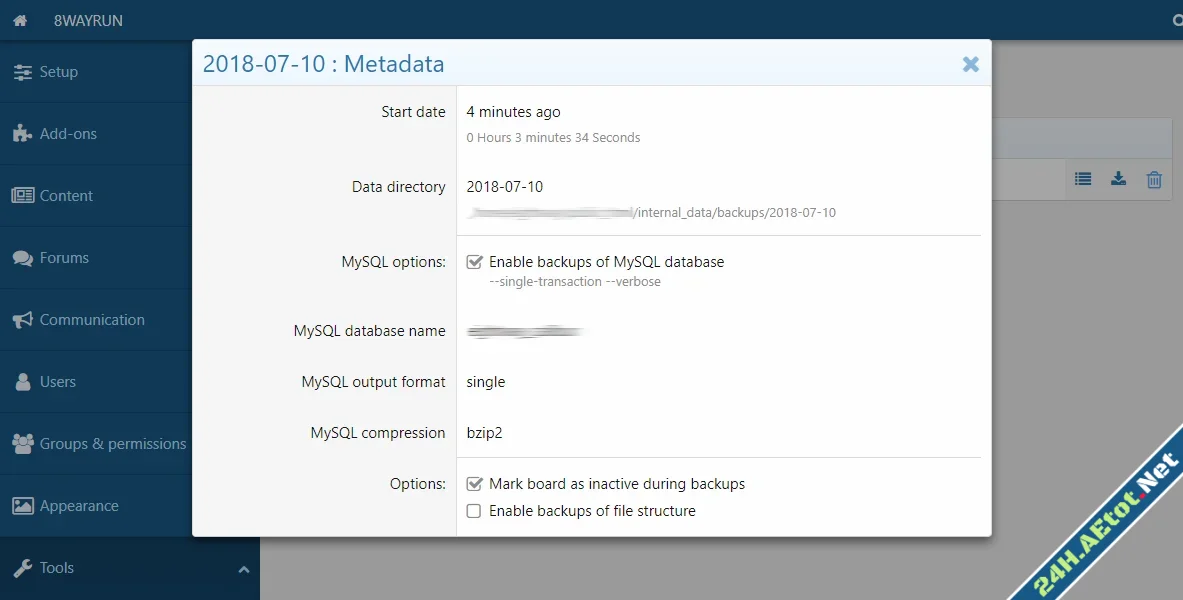1183x600 pixels.
Task: Click the 8WAYRUN site title
Action: coord(88,20)
